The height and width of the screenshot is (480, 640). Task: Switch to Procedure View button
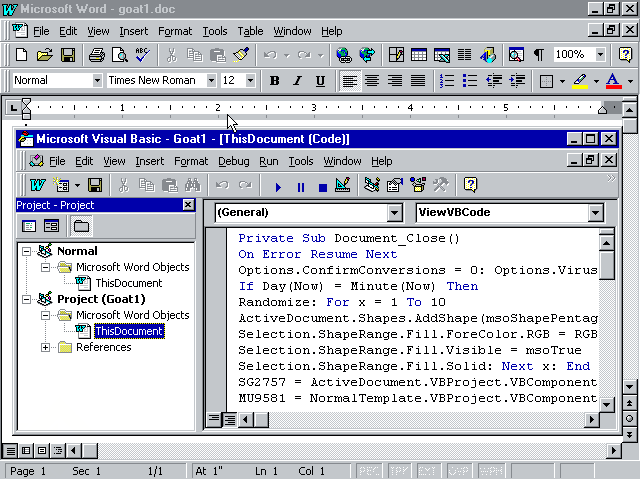[214, 419]
